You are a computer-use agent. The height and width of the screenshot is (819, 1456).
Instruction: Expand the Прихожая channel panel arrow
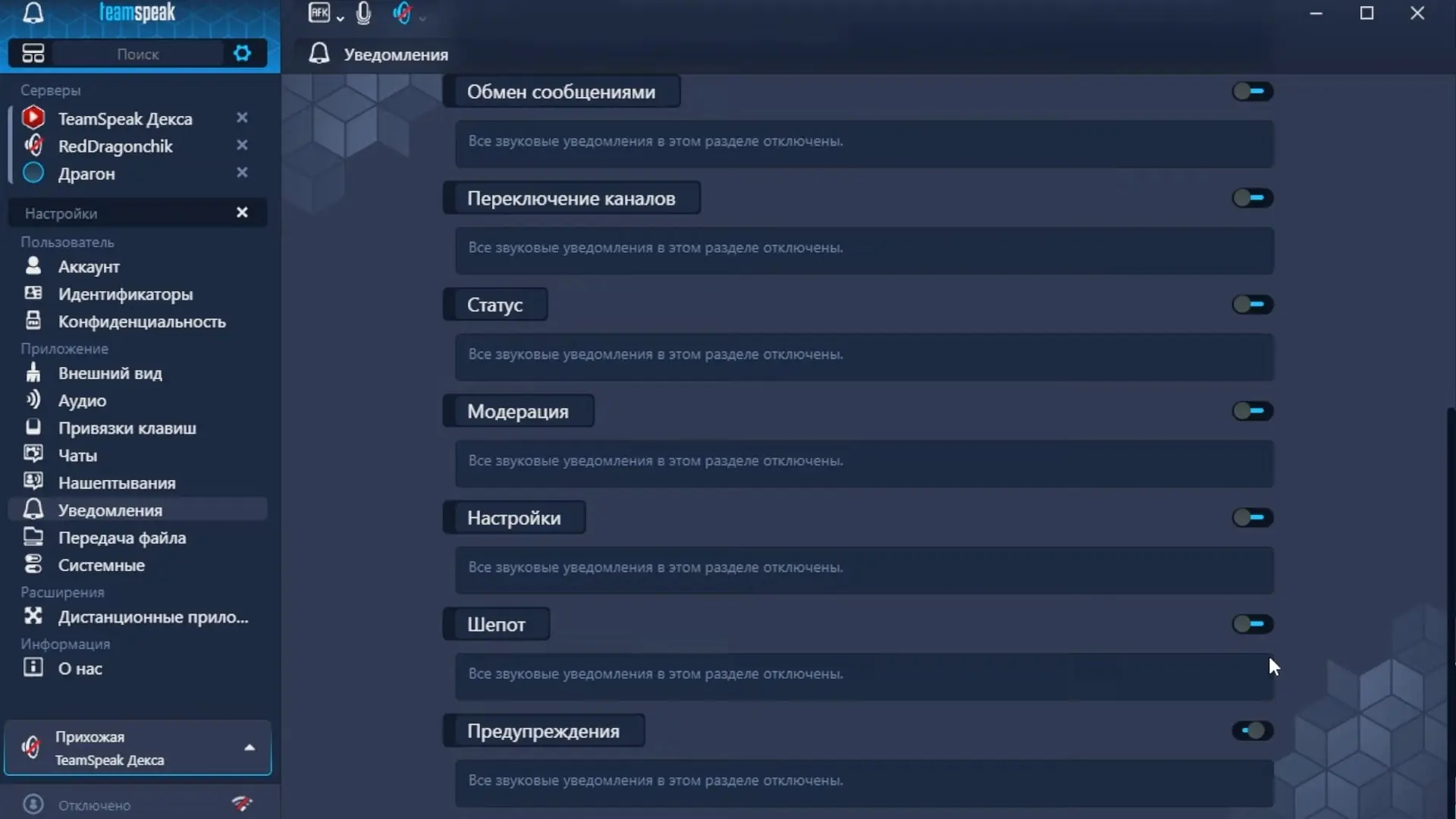coord(249,748)
